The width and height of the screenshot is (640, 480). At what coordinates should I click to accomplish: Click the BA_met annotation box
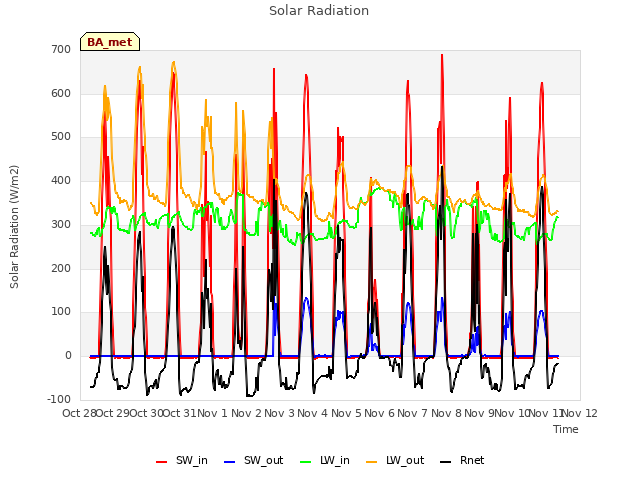(x=110, y=42)
